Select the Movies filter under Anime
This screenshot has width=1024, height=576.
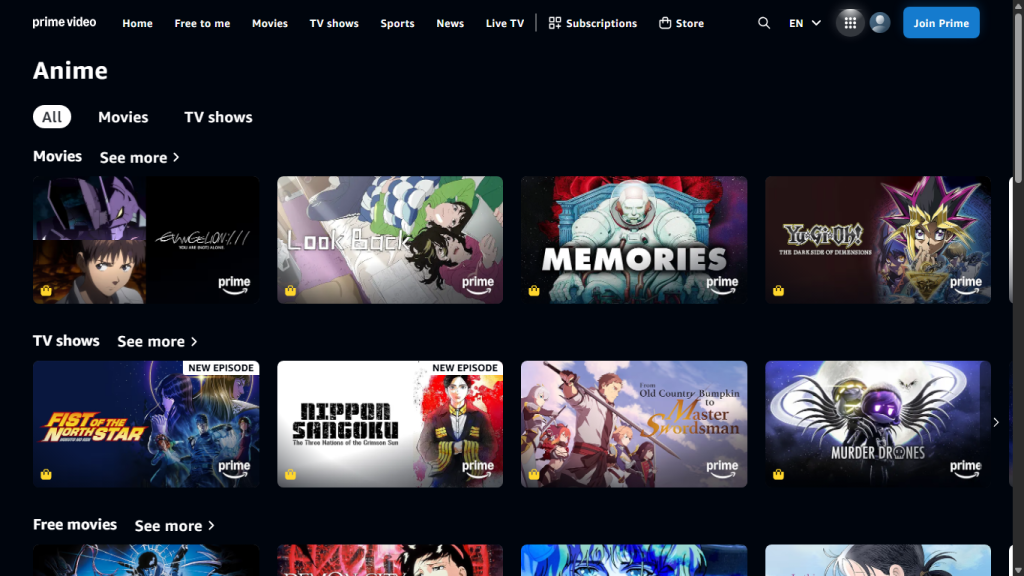coord(123,117)
